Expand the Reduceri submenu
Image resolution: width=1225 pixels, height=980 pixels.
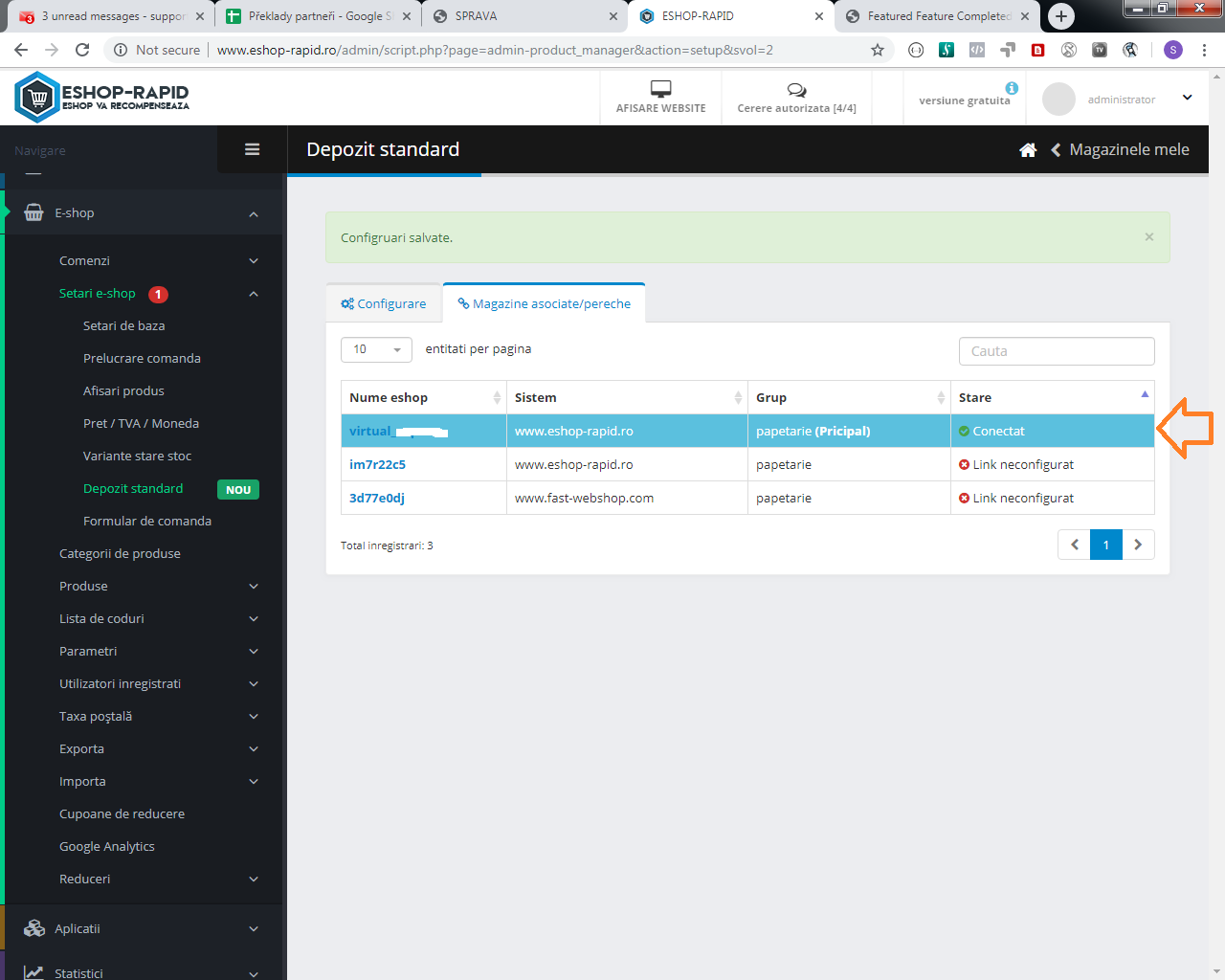tap(254, 879)
